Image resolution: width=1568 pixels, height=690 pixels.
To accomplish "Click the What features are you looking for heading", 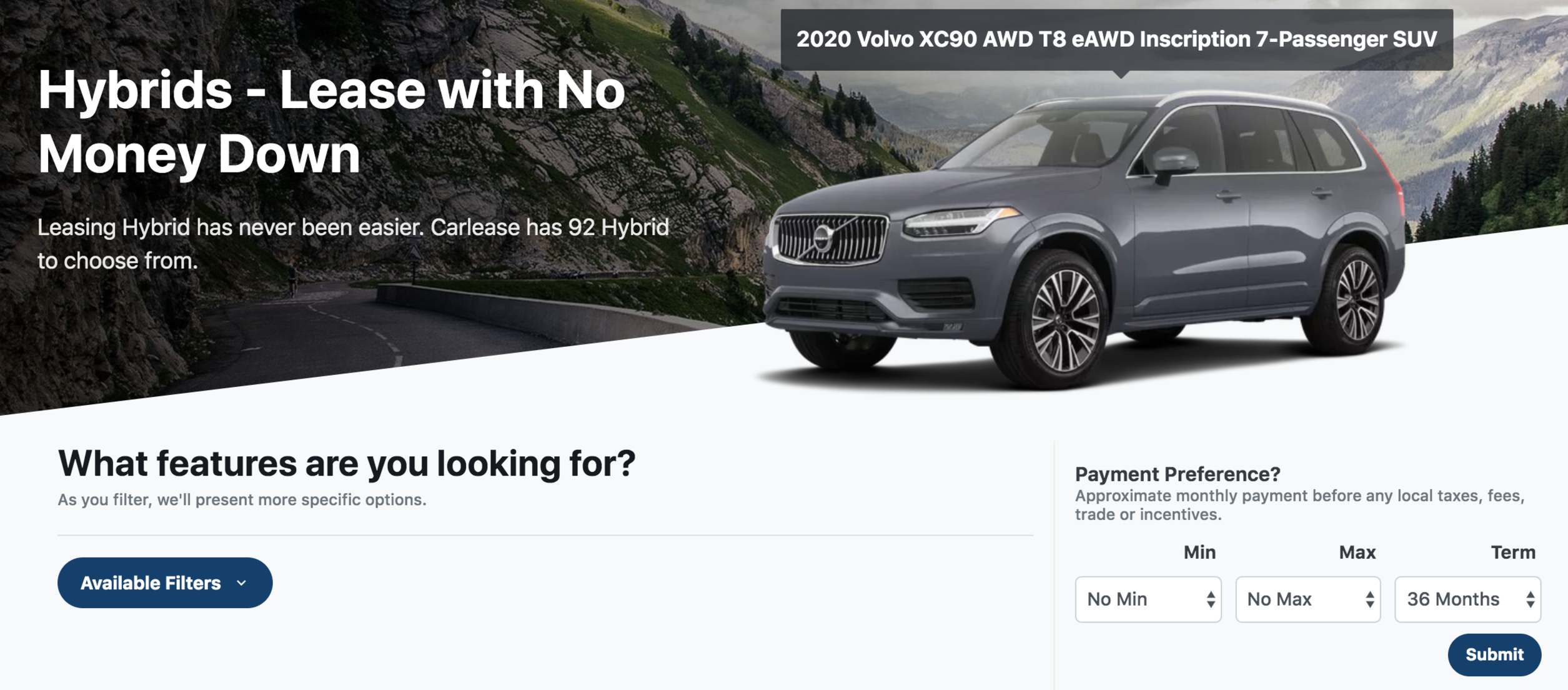I will pyautogui.click(x=347, y=463).
